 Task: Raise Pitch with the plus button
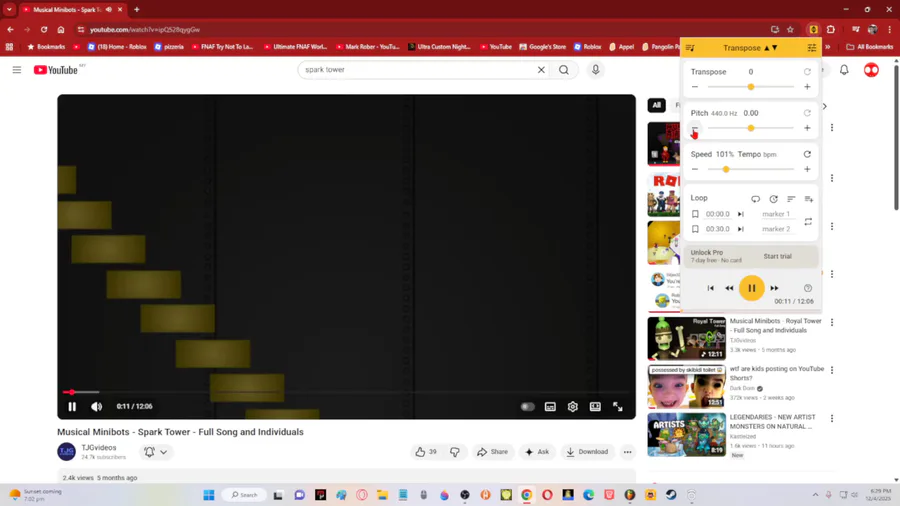point(807,128)
